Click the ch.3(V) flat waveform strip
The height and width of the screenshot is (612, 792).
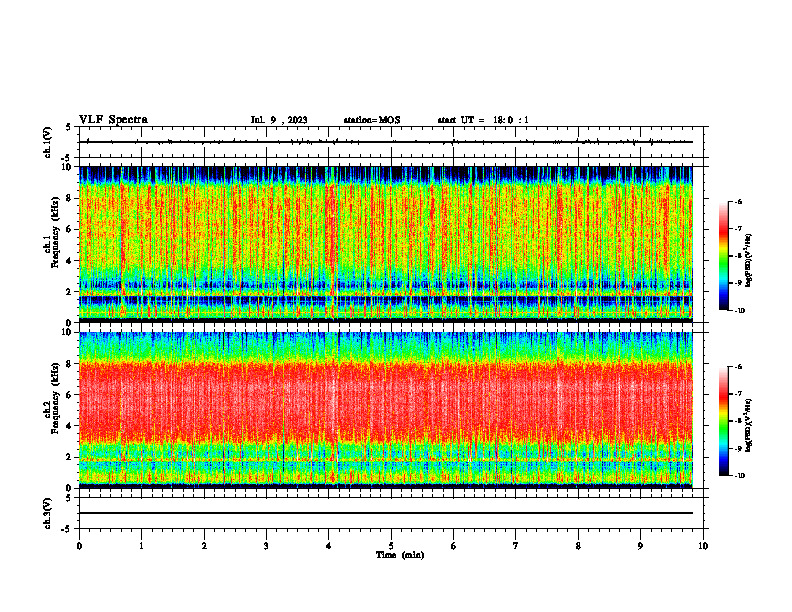pyautogui.click(x=391, y=513)
